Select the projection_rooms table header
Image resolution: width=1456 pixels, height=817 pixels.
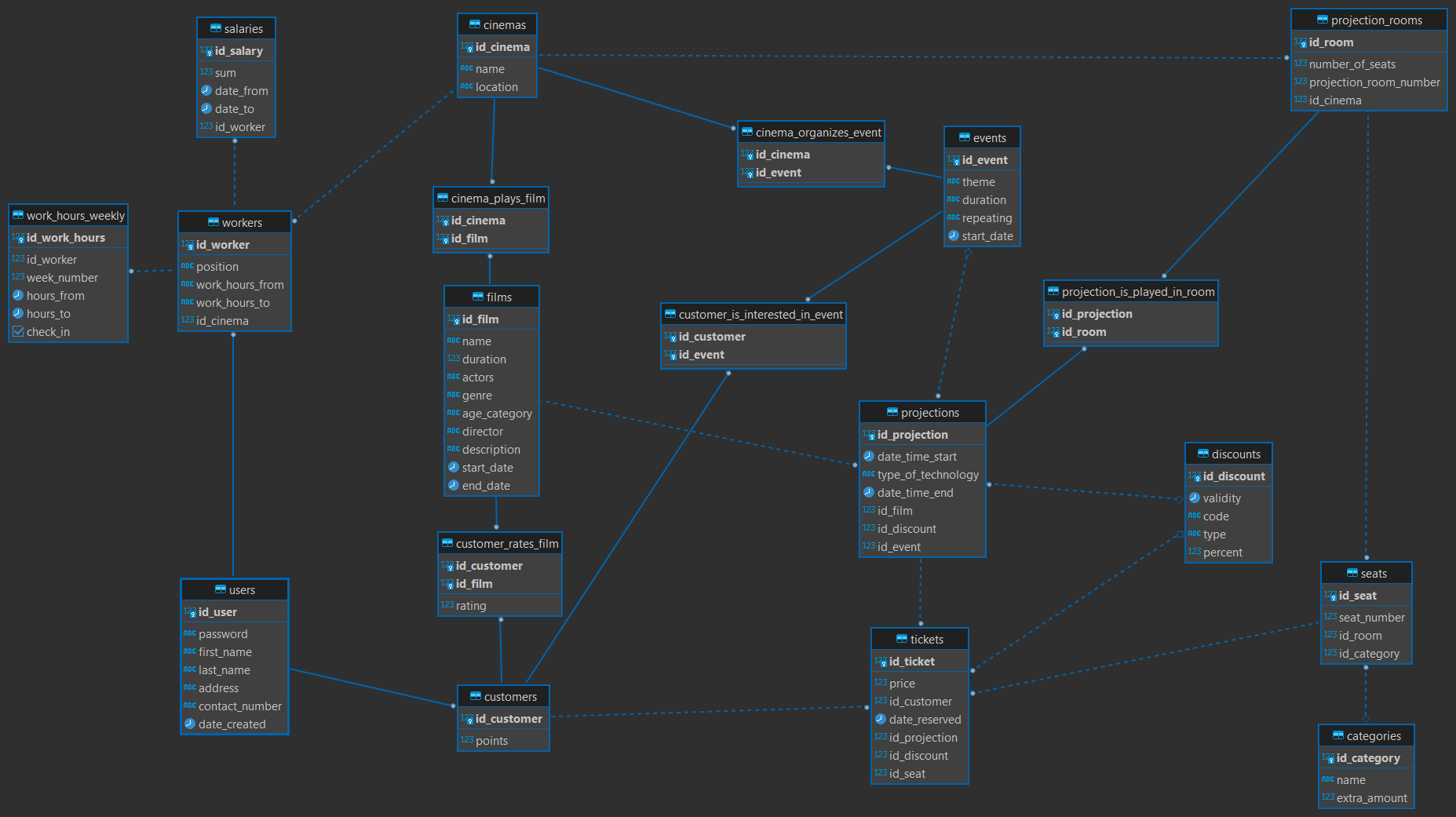click(1368, 20)
